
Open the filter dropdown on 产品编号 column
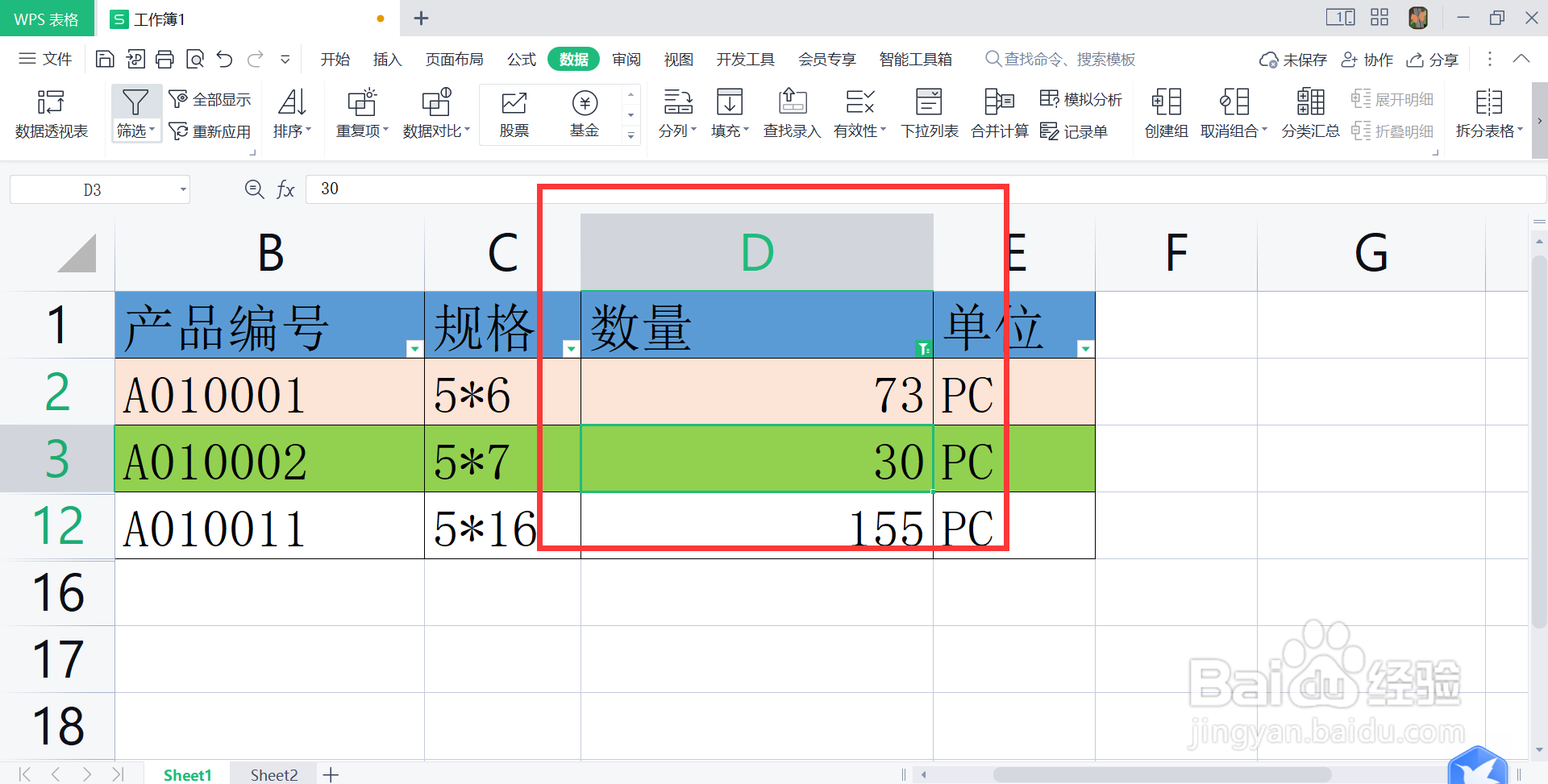(414, 348)
